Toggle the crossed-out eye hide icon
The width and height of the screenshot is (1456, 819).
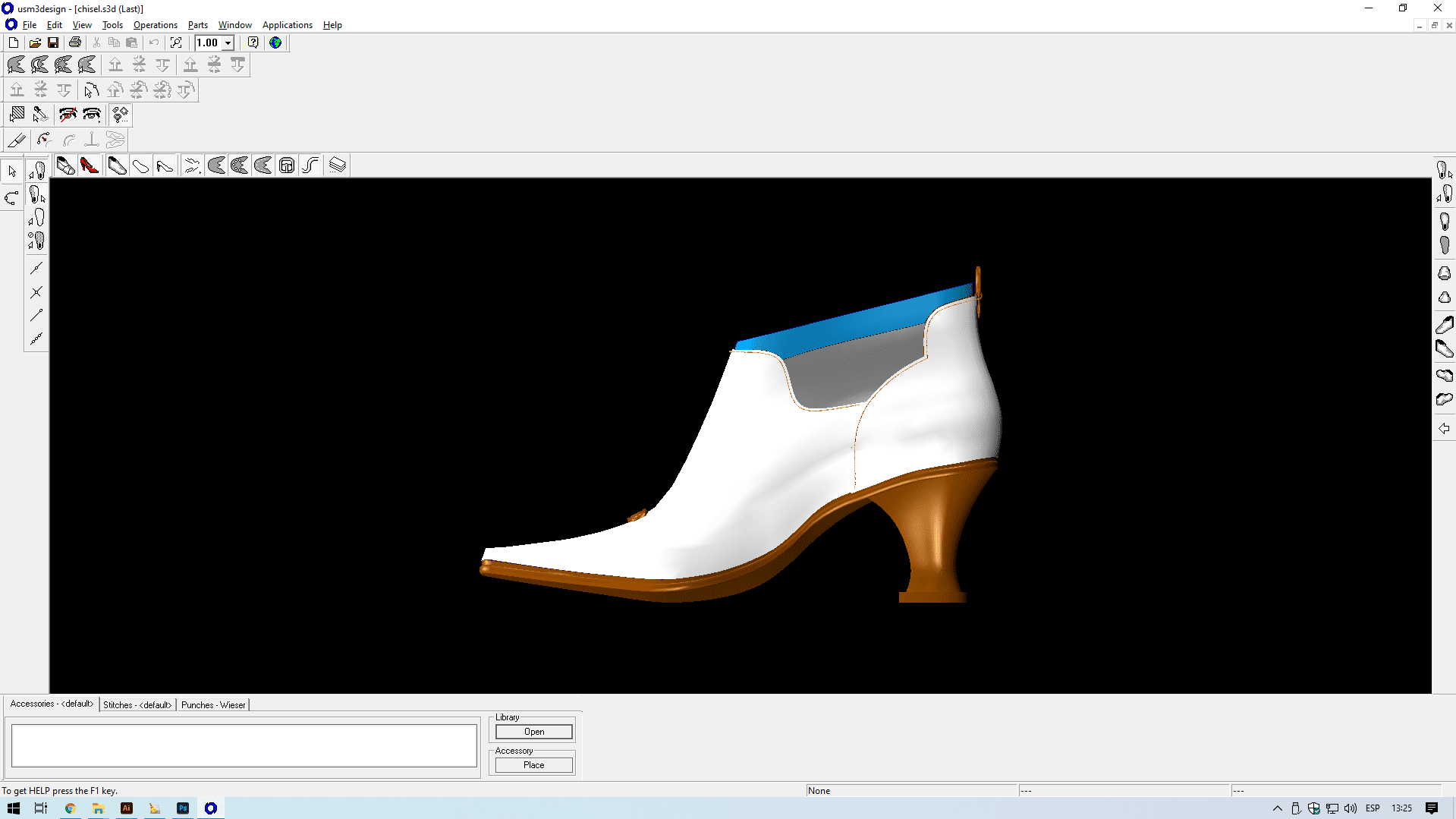68,115
